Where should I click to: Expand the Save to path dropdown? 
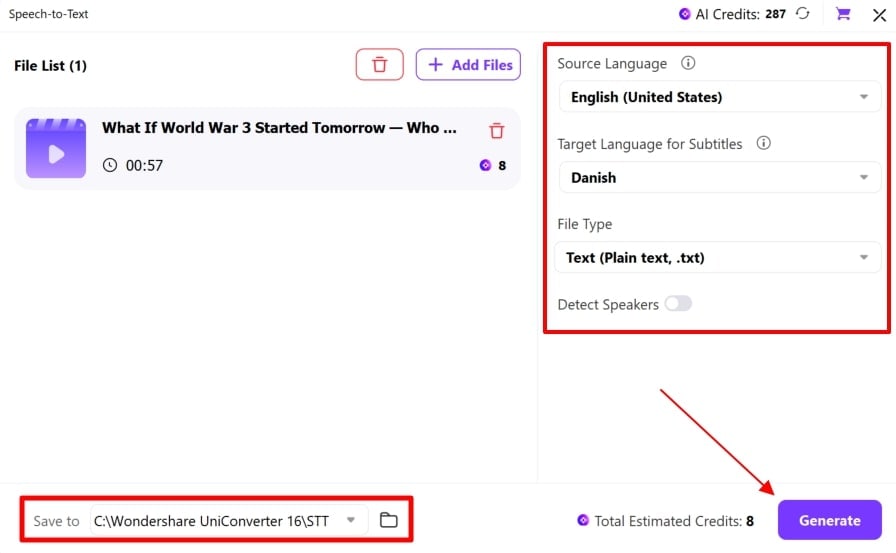pyautogui.click(x=351, y=520)
